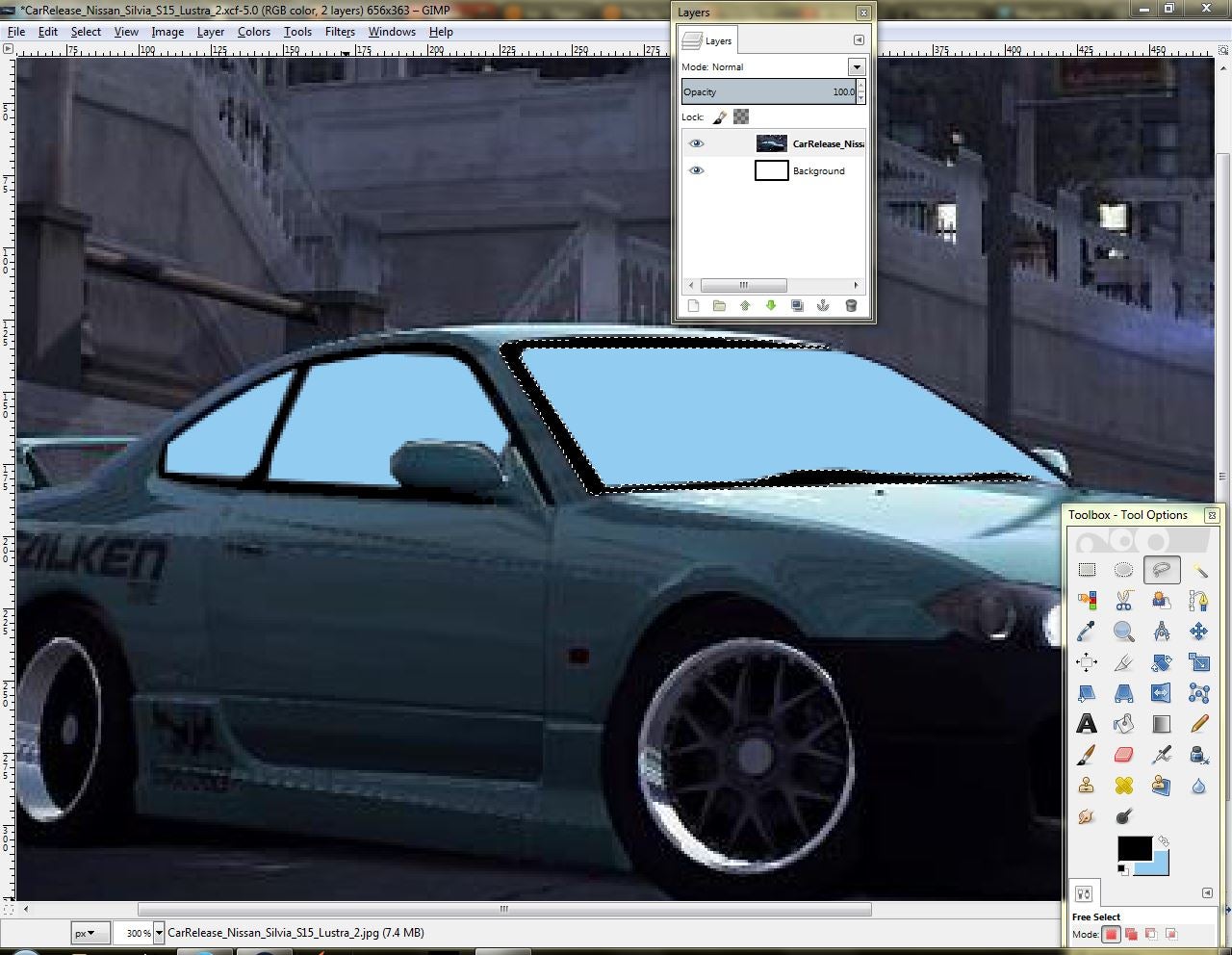Viewport: 1232px width, 955px height.
Task: Select the Bucket Fill tool
Action: (1123, 724)
